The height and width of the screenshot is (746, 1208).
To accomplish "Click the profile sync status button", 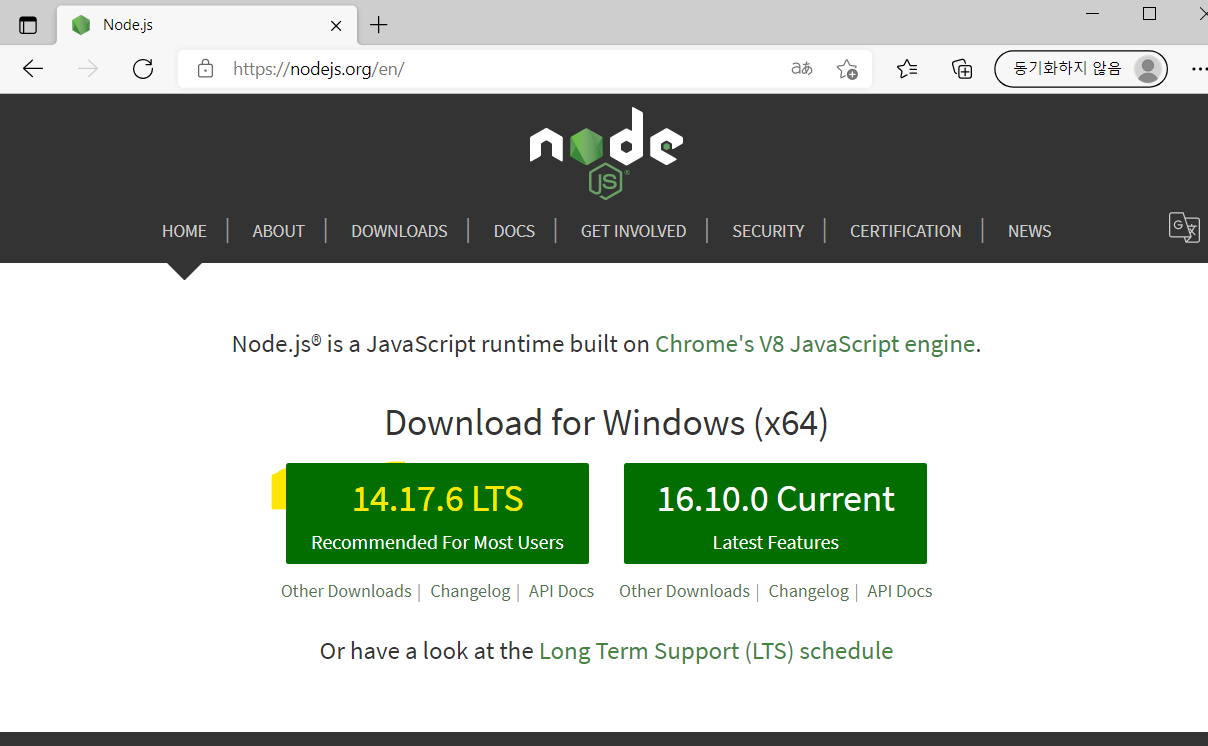I will point(1081,69).
